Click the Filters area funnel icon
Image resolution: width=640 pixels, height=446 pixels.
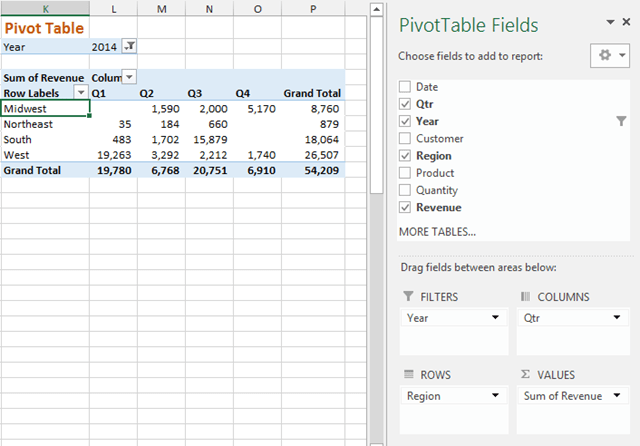[407, 297]
